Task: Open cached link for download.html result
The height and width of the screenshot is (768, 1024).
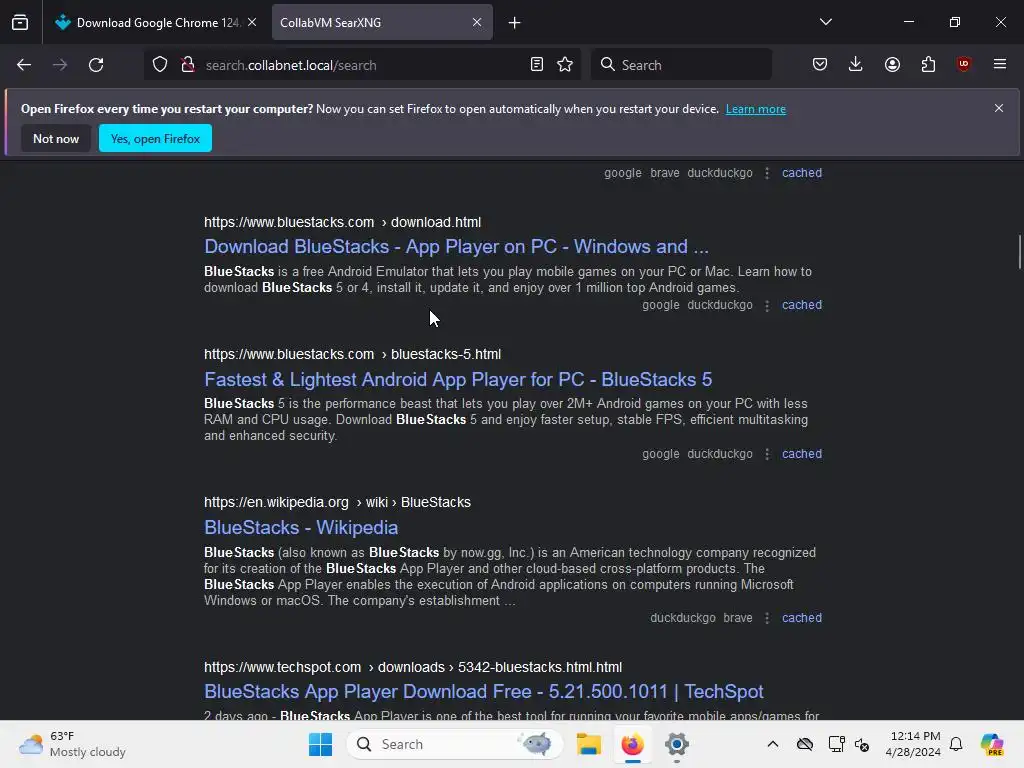Action: (x=802, y=305)
